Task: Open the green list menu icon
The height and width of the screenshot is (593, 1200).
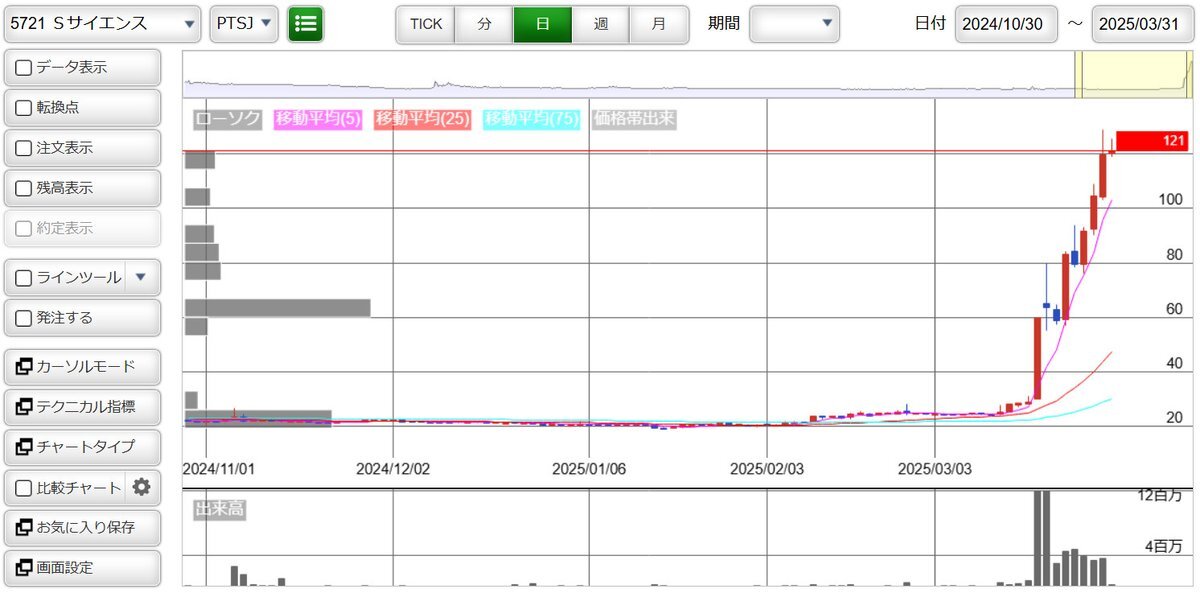Action: (x=305, y=24)
